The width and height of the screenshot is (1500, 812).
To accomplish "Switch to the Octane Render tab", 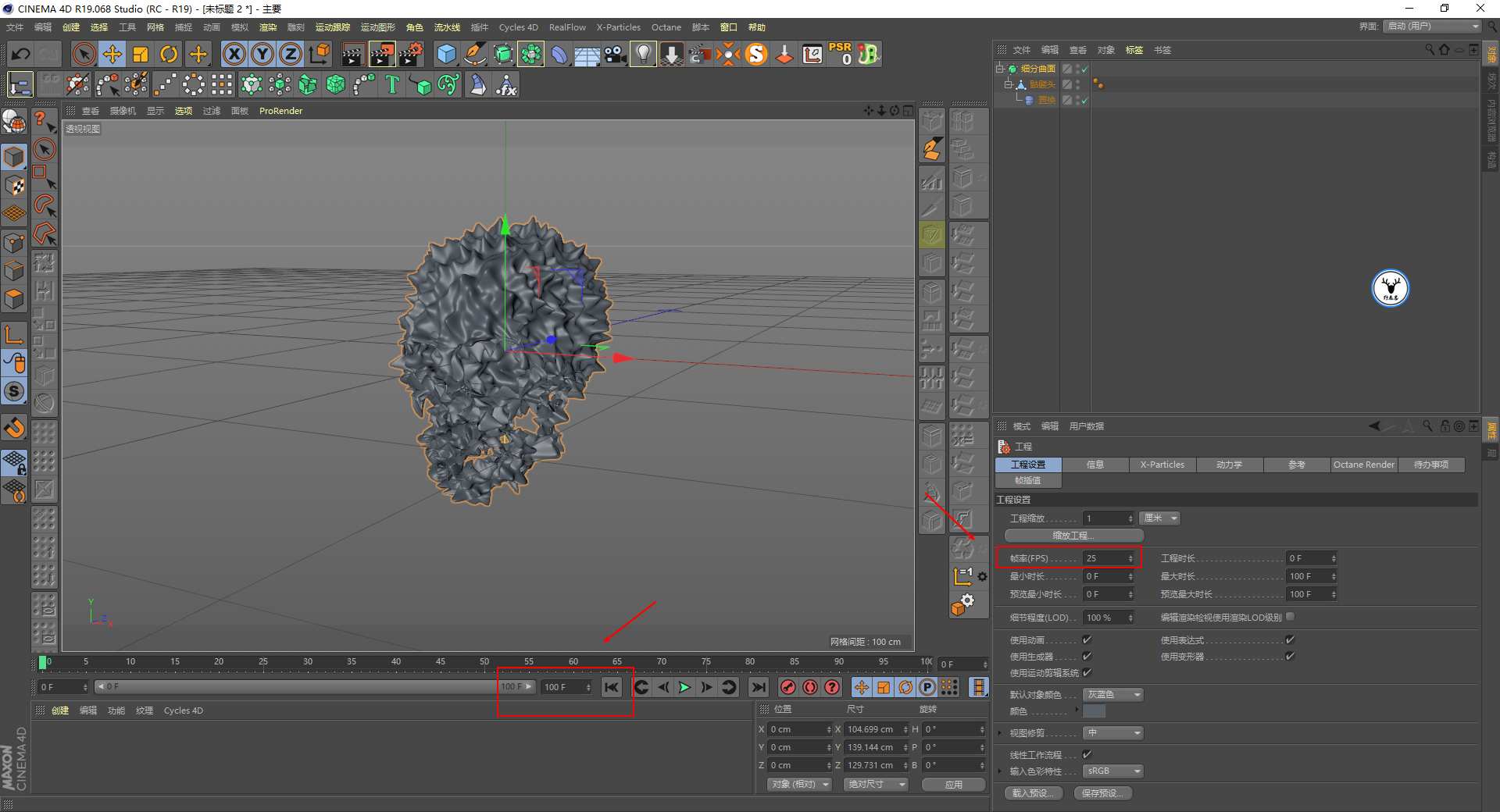I will pyautogui.click(x=1363, y=465).
